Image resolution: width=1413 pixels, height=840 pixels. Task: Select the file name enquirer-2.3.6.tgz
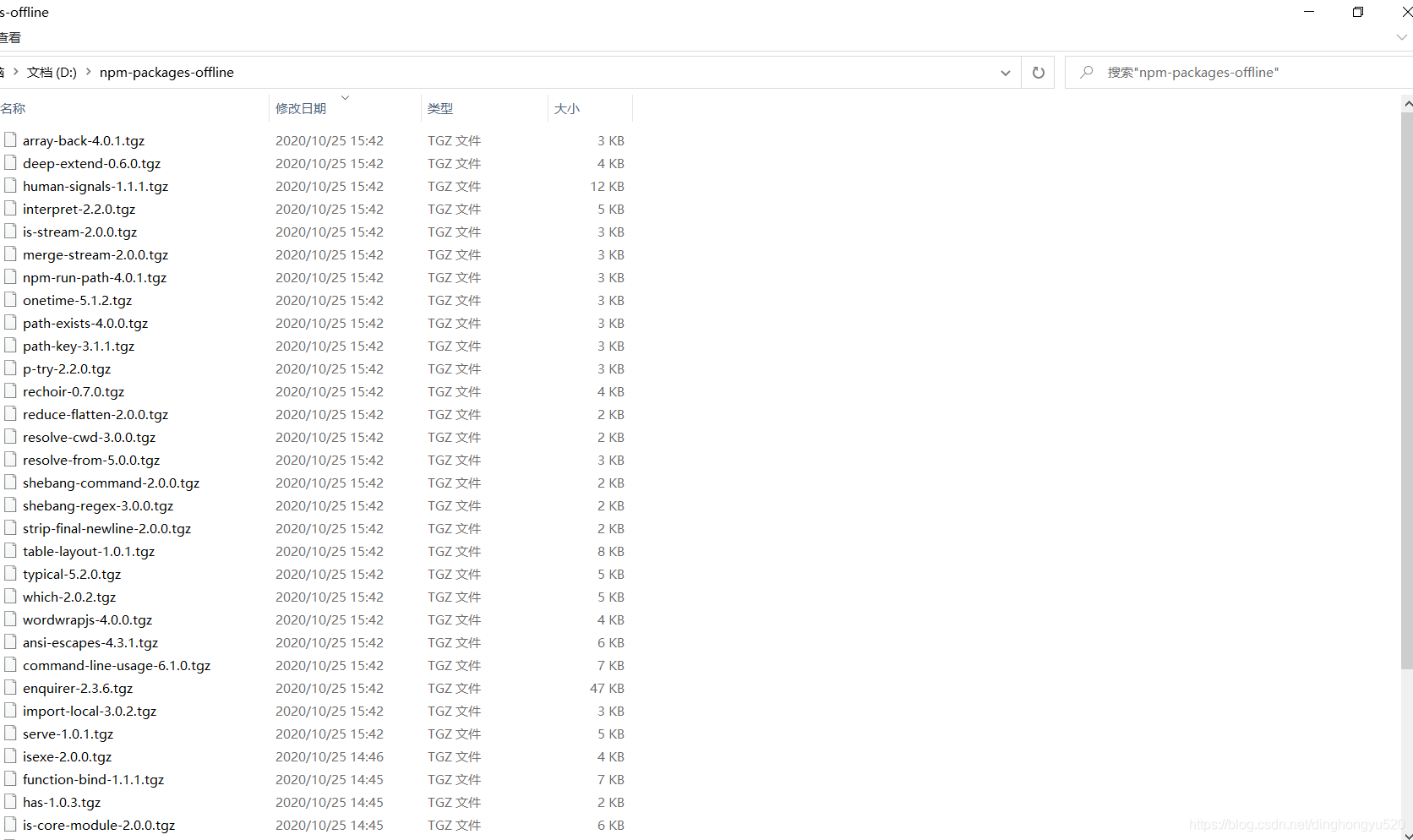(78, 689)
